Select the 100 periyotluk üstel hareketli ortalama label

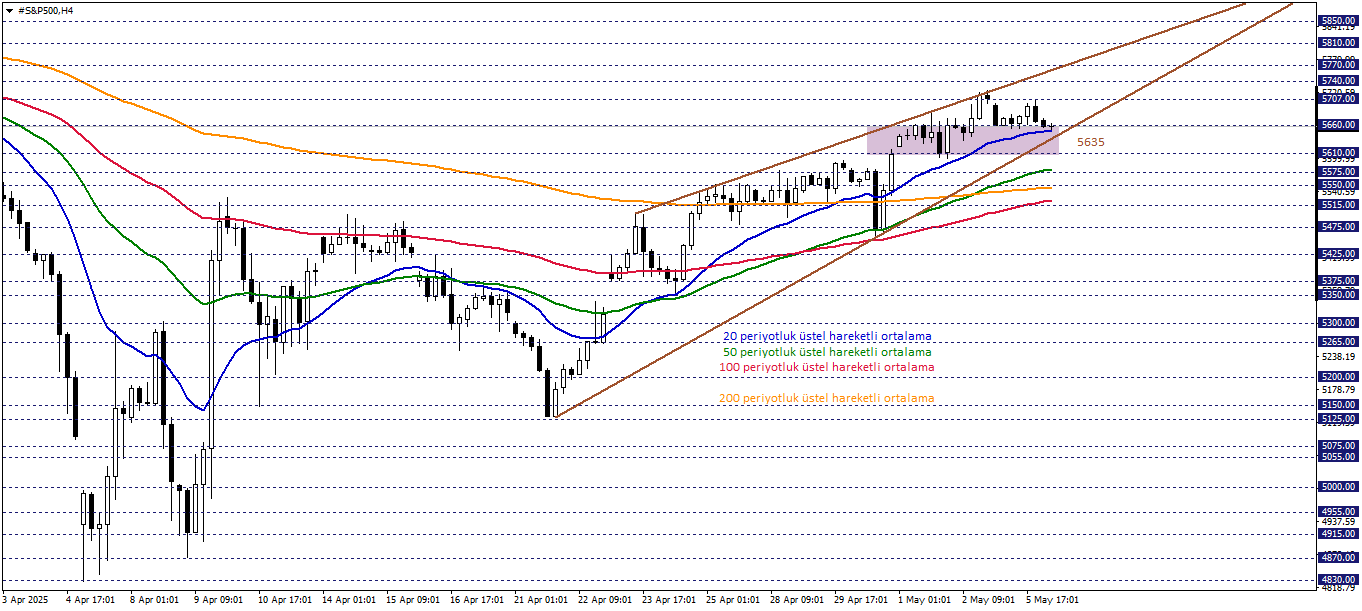click(827, 367)
